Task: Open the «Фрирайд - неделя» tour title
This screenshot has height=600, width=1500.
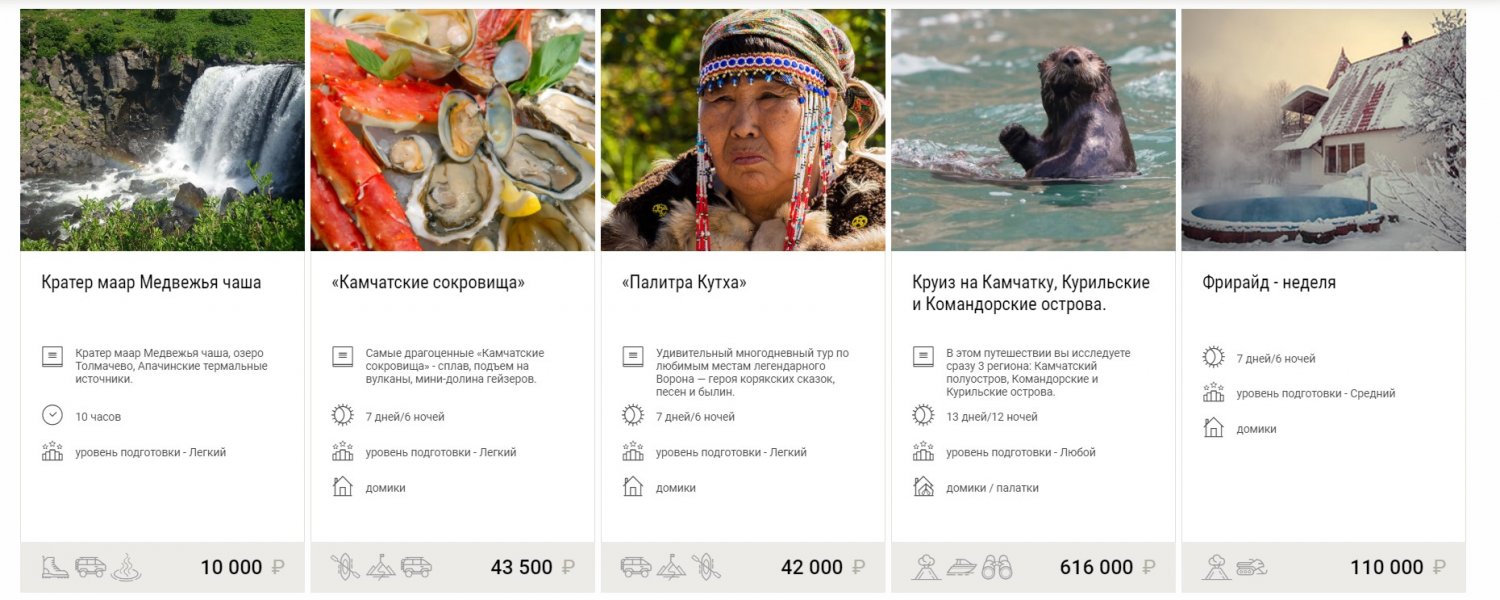Action: (x=1268, y=283)
